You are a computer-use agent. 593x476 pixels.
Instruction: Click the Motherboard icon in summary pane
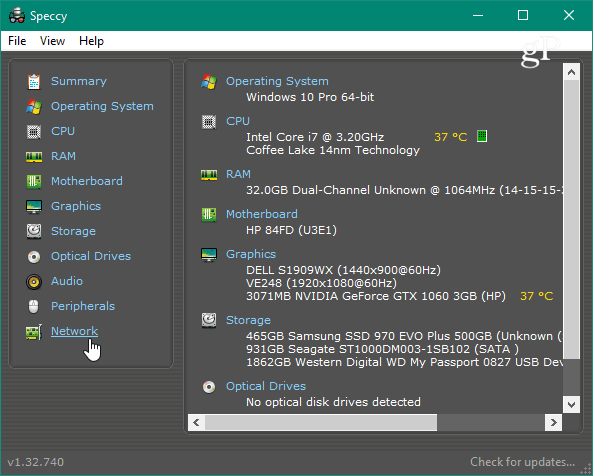point(209,215)
